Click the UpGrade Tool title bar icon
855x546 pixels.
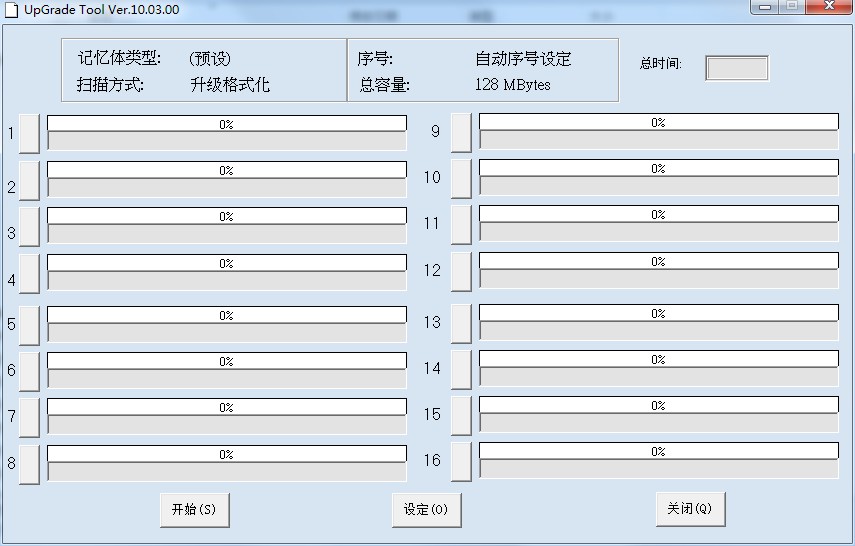pyautogui.click(x=12, y=9)
